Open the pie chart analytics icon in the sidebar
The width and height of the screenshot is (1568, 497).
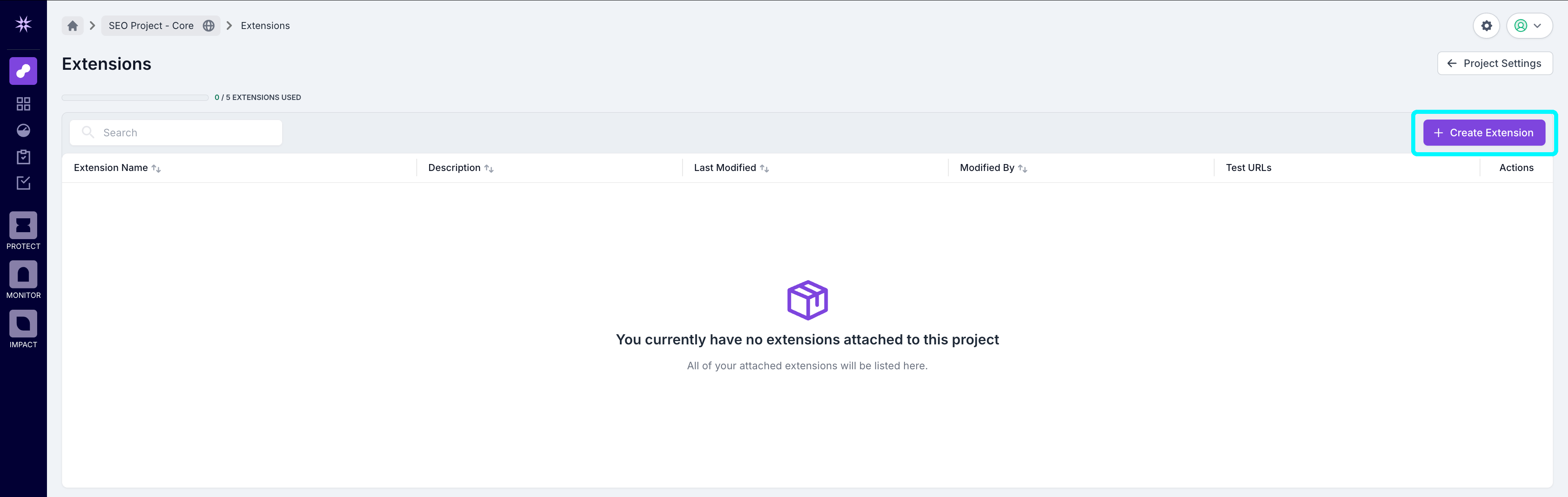click(x=23, y=130)
